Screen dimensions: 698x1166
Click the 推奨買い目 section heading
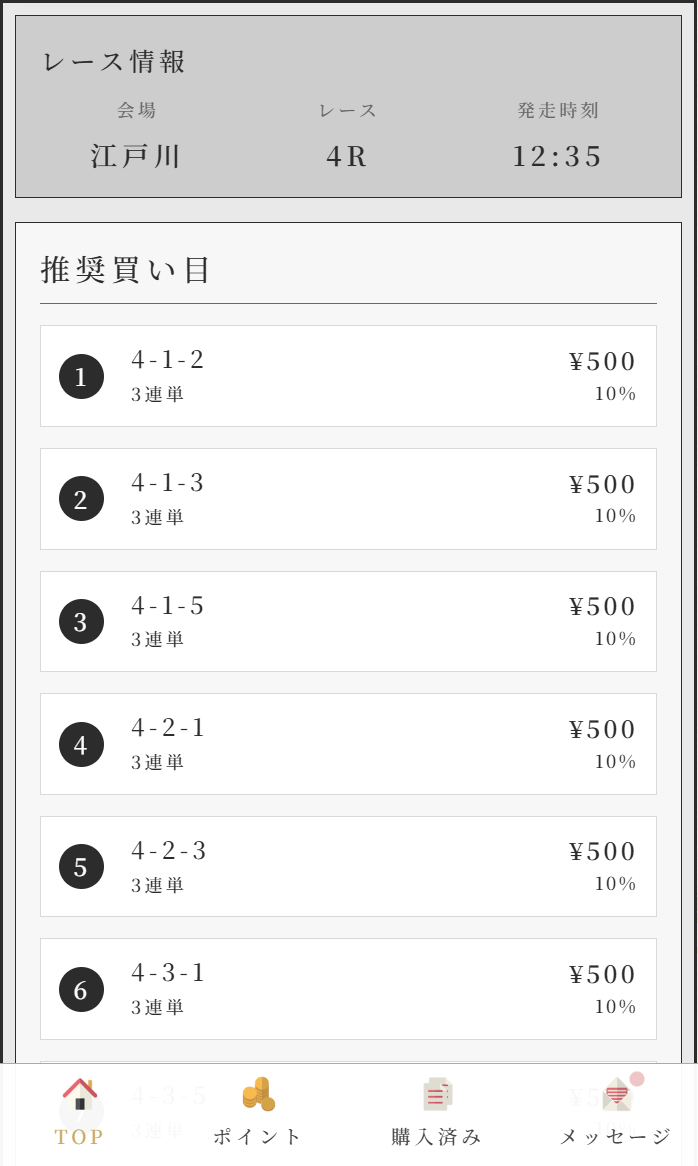pyautogui.click(x=126, y=270)
